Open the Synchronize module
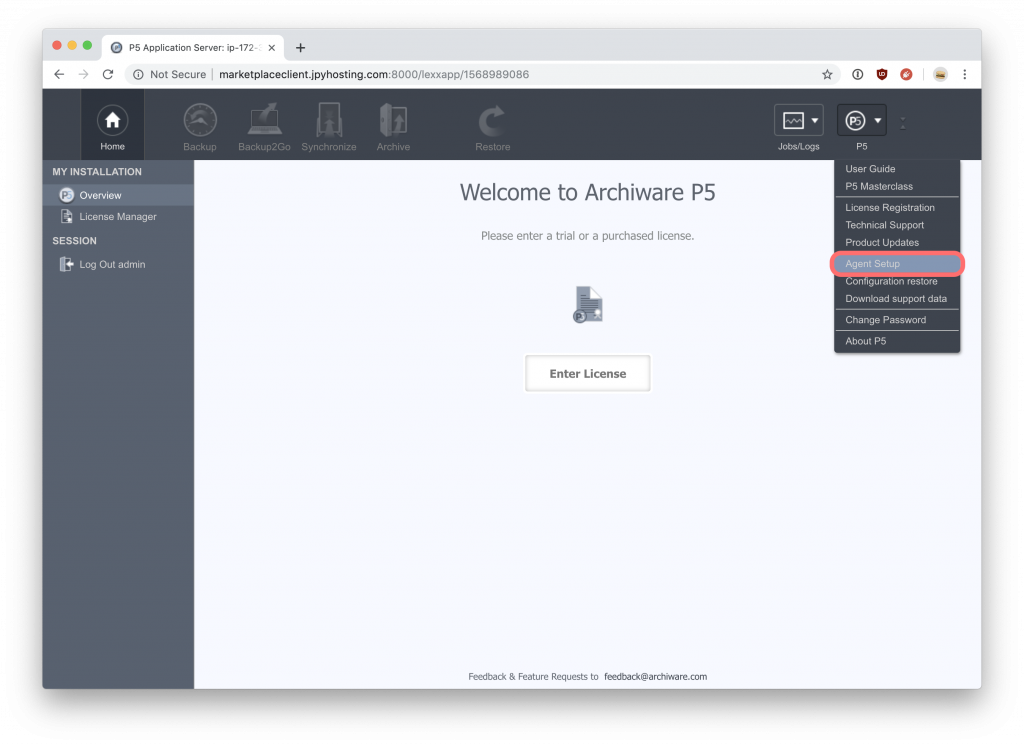 click(x=328, y=127)
